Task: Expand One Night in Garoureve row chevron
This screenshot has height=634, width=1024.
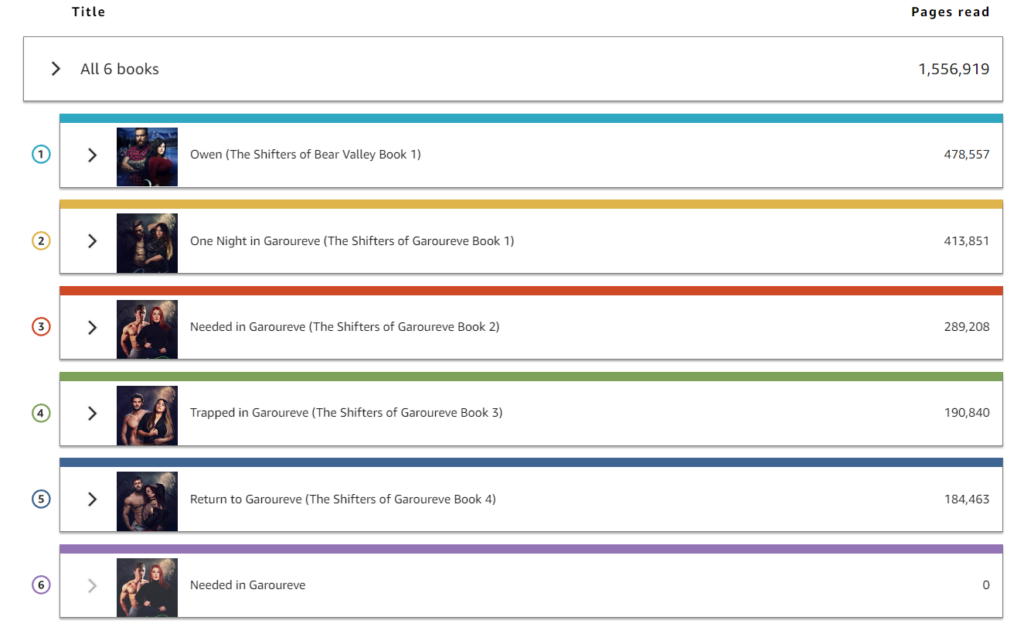Action: pos(92,241)
